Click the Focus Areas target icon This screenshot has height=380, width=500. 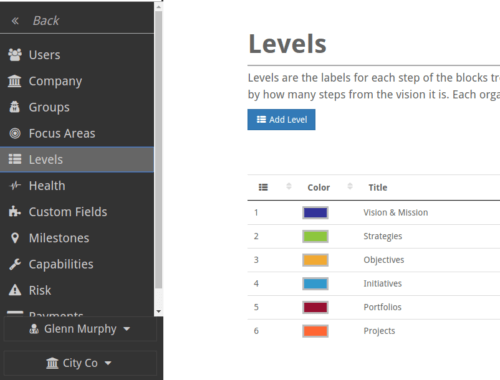[15, 133]
